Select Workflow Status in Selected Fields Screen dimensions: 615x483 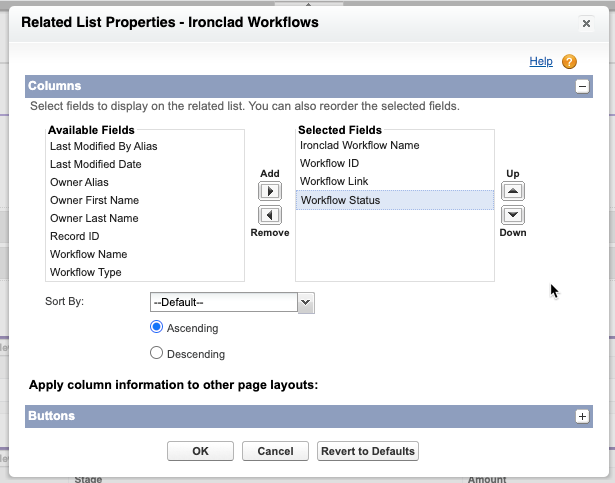click(x=395, y=200)
